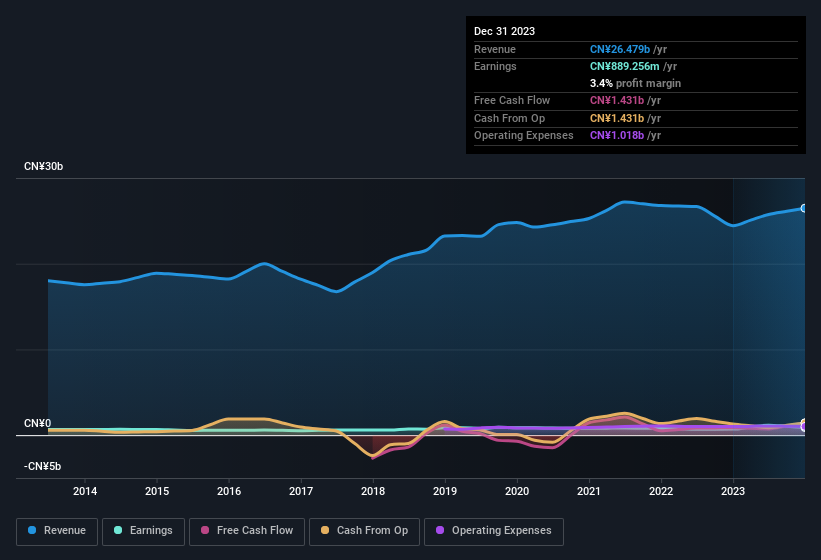The height and width of the screenshot is (560, 821).
Task: Click the CN¥1.431b Free Cash Flow value
Action: (x=617, y=100)
